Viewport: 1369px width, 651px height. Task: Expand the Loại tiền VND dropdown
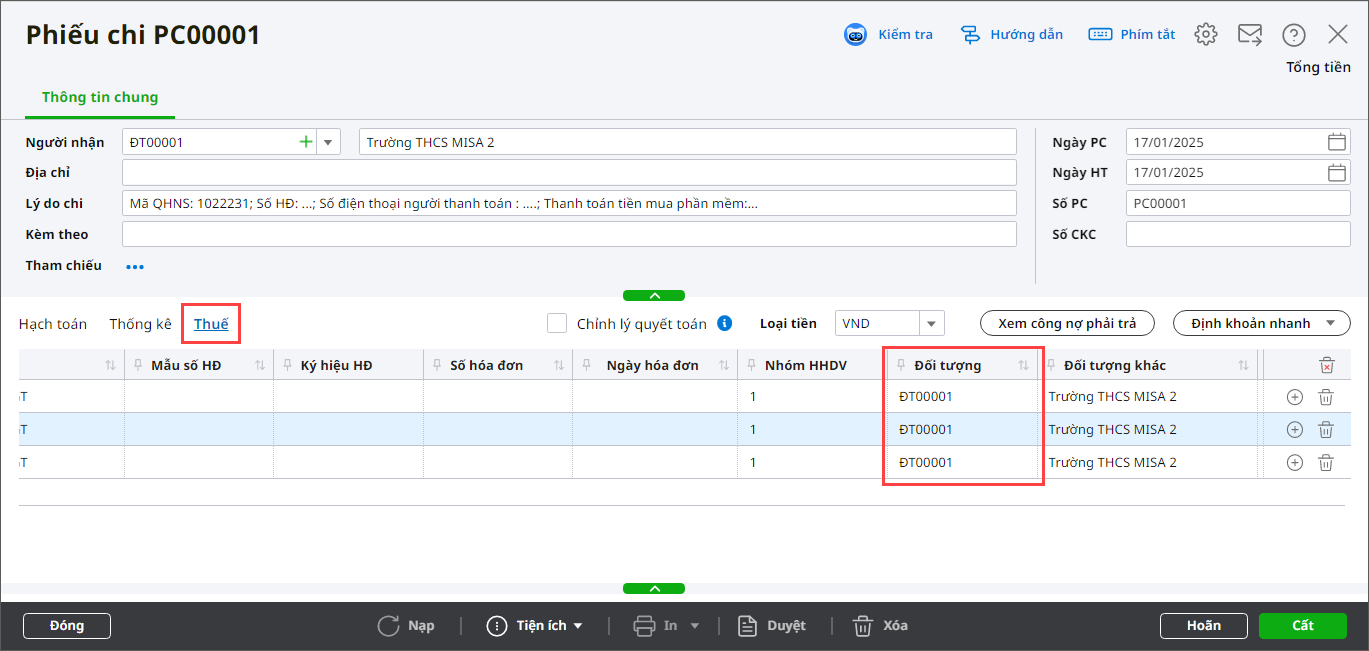(x=931, y=323)
